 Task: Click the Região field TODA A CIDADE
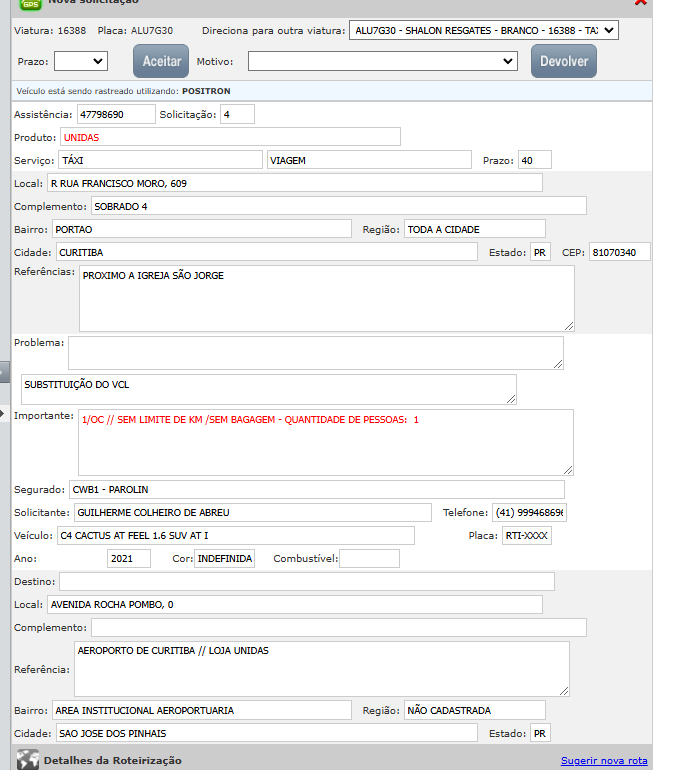(x=475, y=229)
